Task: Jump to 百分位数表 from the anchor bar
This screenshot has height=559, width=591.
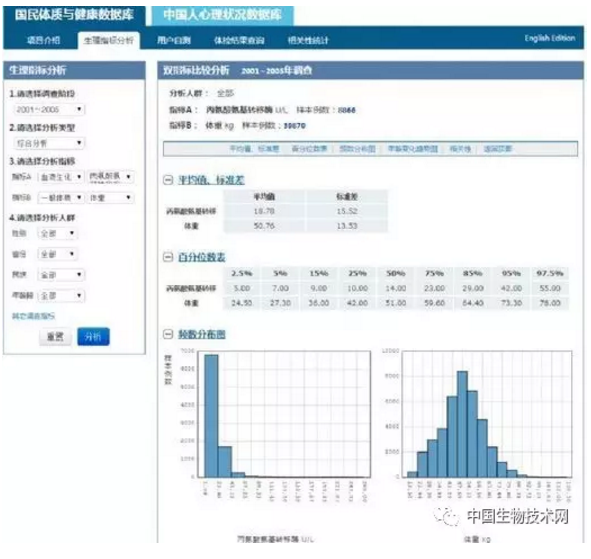Action: point(309,149)
